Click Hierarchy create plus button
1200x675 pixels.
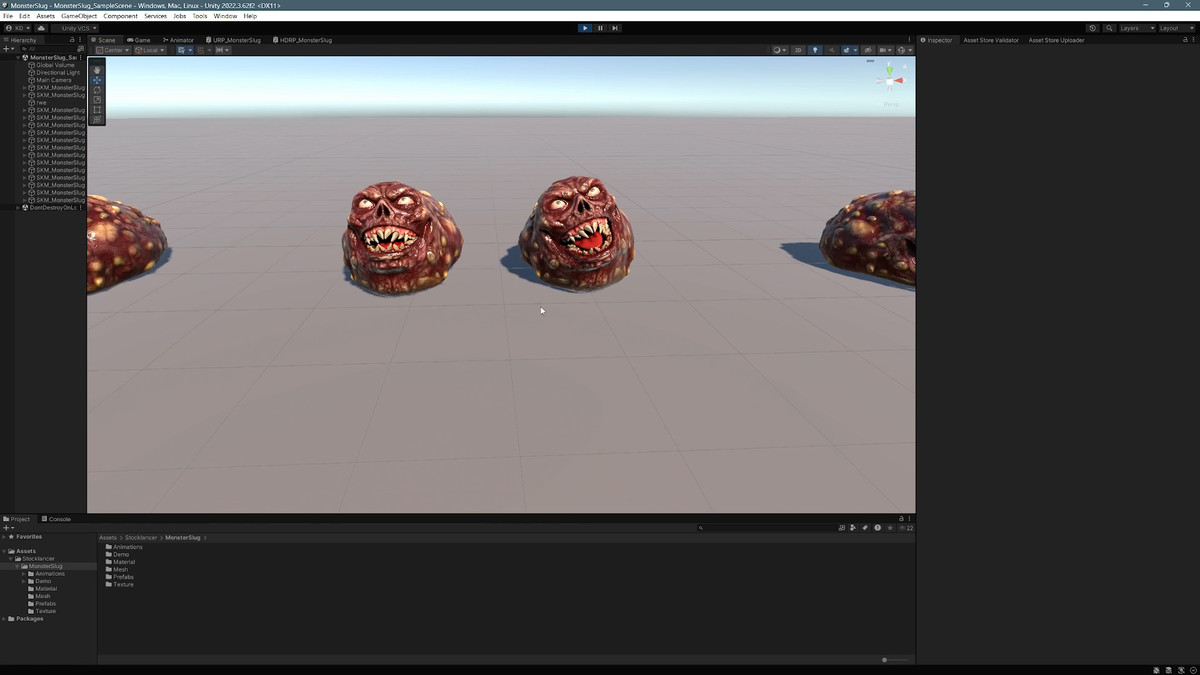point(8,48)
